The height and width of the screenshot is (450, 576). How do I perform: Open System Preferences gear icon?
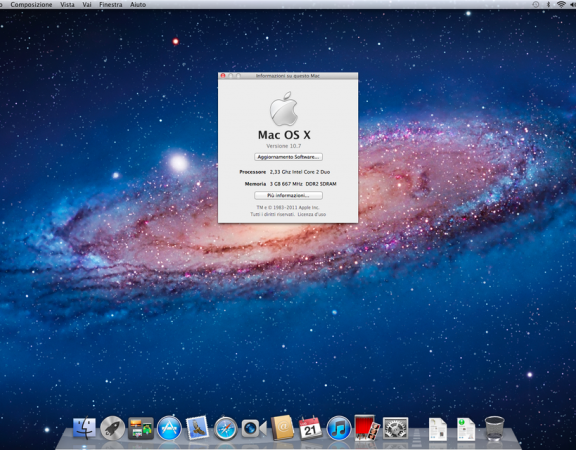(395, 428)
